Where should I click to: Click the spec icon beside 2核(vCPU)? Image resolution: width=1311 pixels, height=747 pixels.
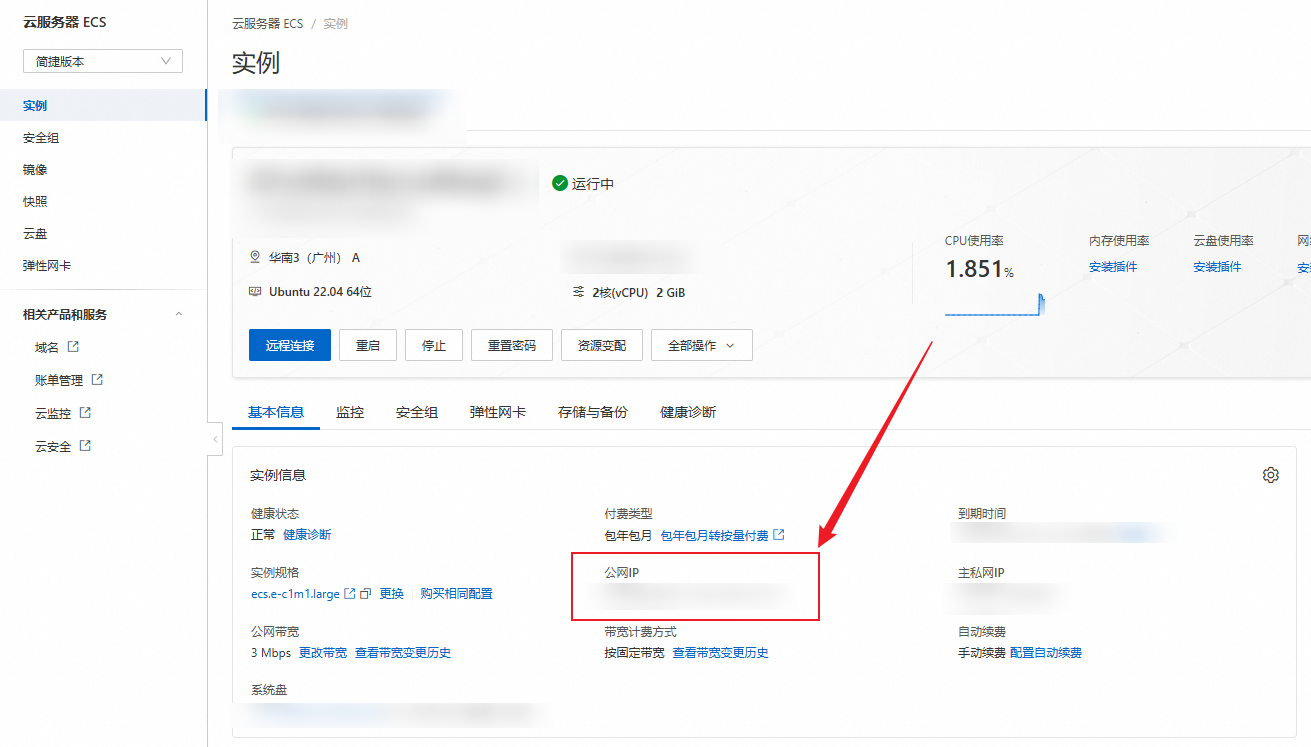(578, 292)
